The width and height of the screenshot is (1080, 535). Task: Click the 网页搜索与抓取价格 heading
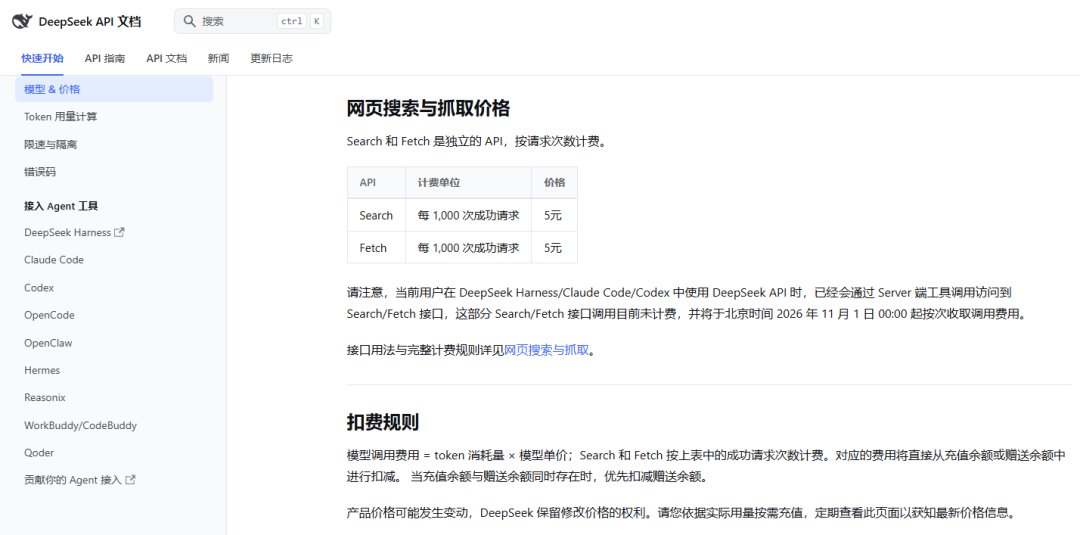point(428,108)
